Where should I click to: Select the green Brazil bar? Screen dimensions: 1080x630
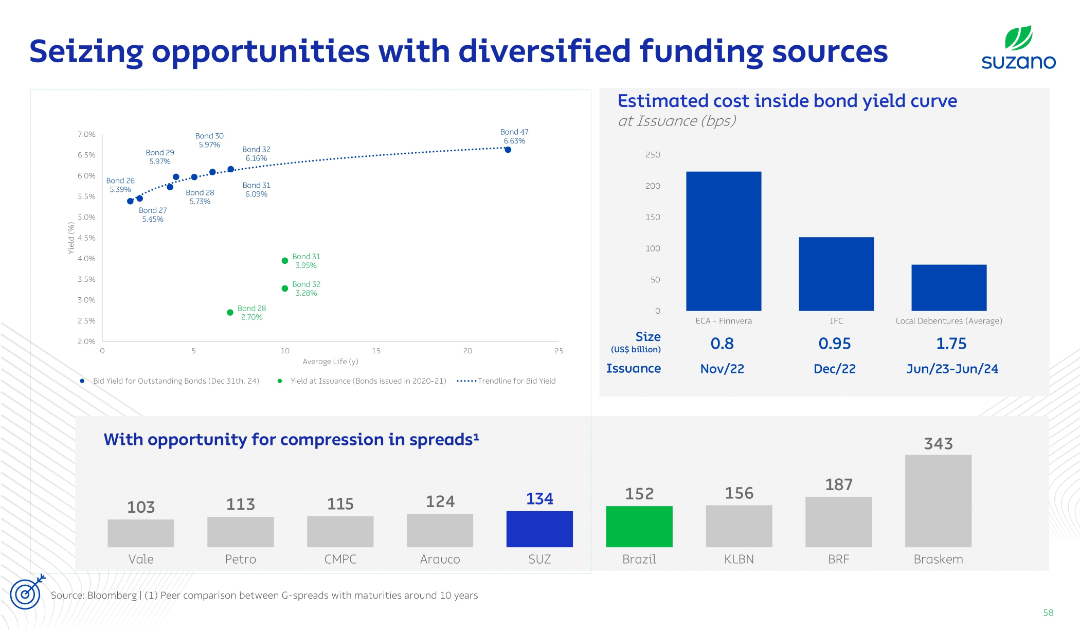[x=639, y=527]
